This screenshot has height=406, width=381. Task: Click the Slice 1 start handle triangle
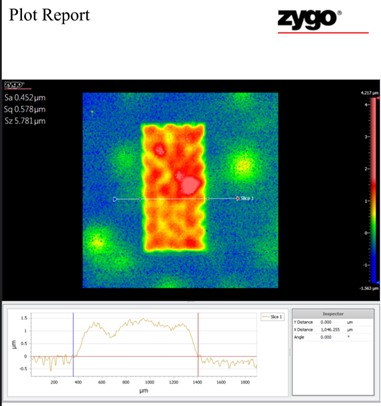(x=115, y=199)
